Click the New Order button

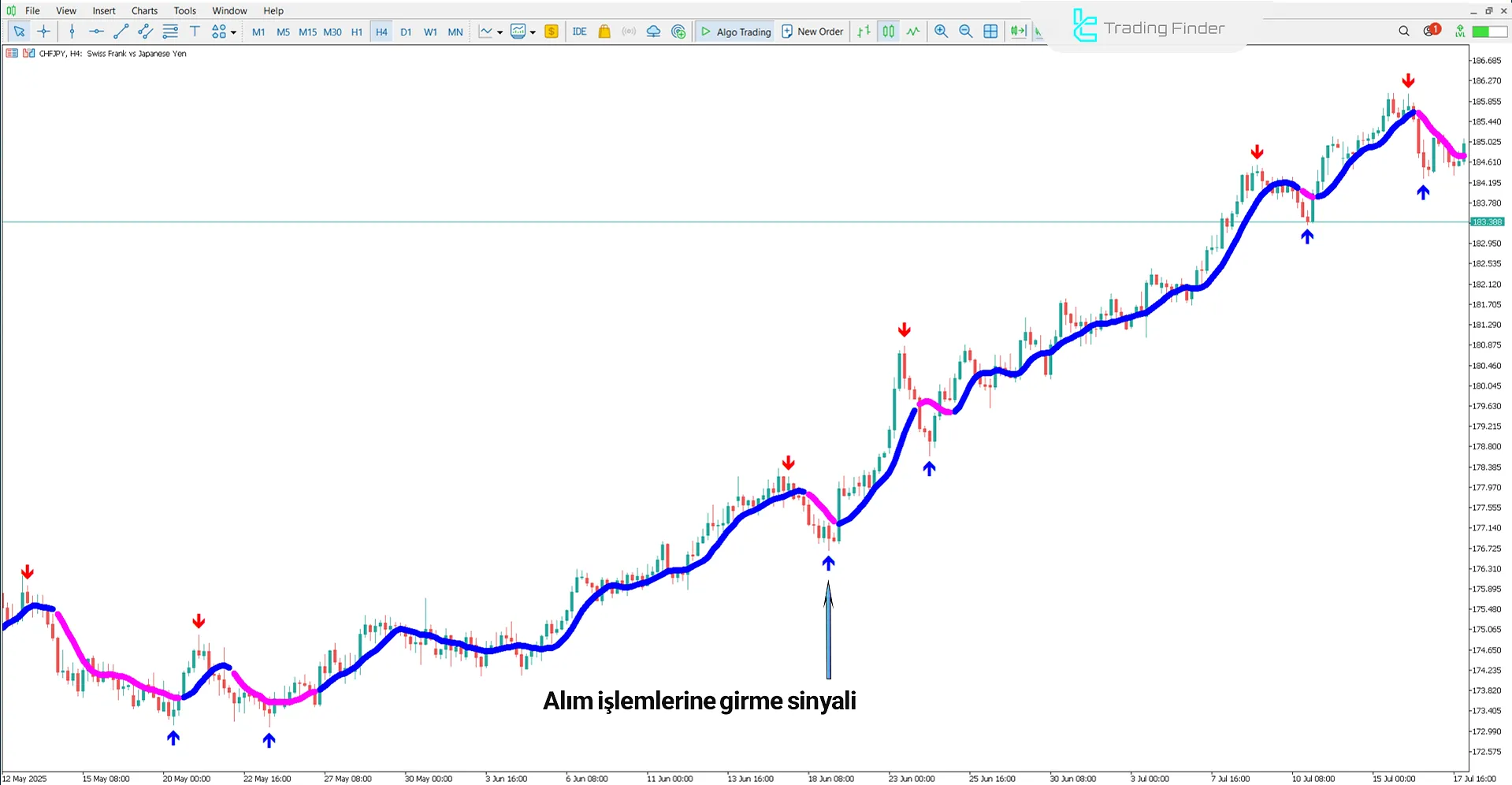pyautogui.click(x=812, y=32)
